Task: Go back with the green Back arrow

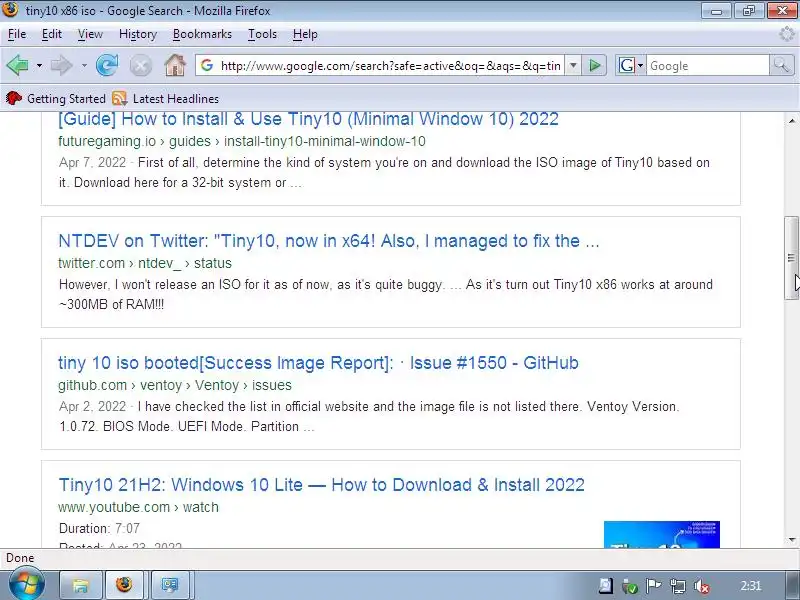Action: pos(17,65)
